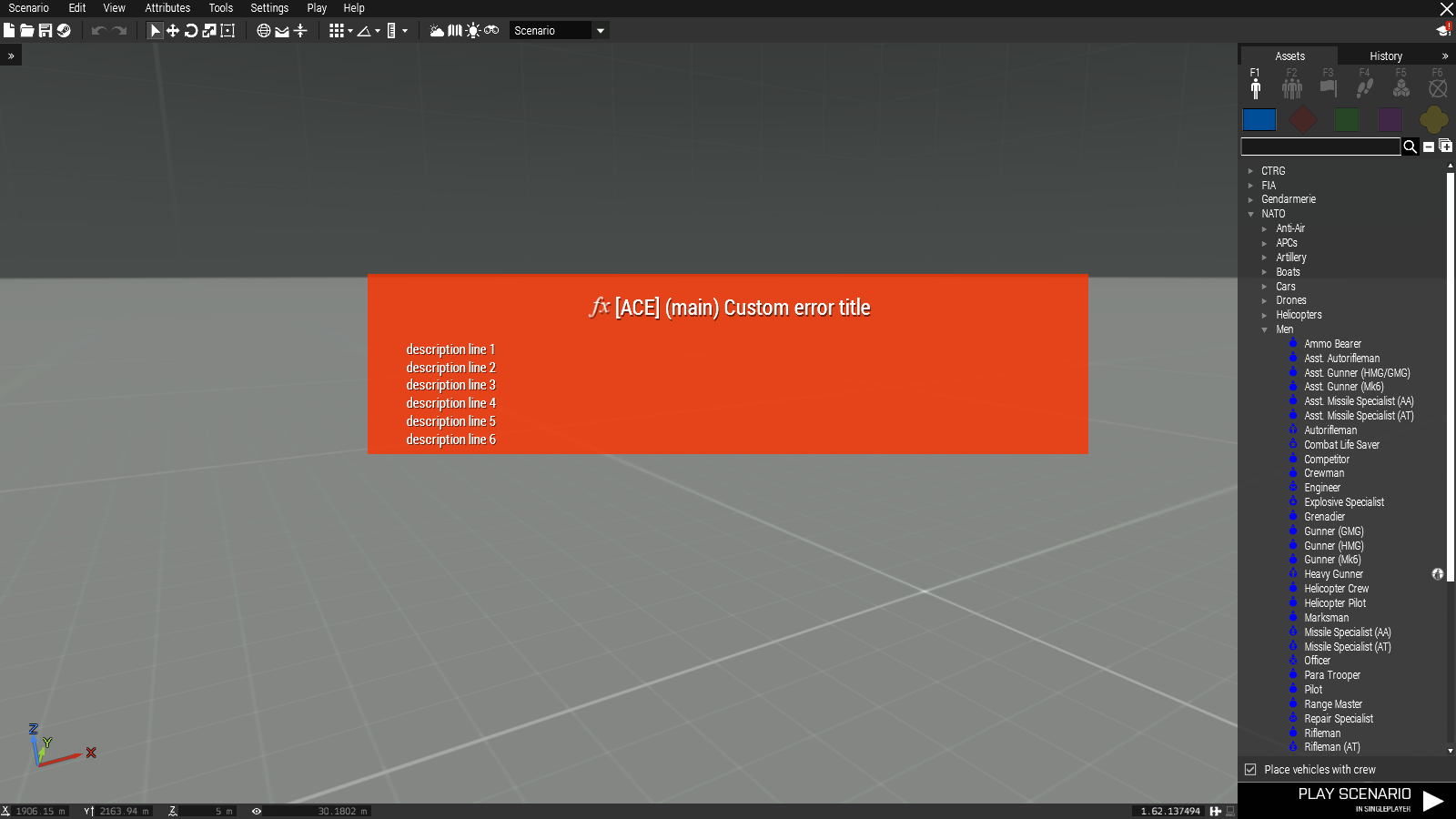Collapse the Men category
The height and width of the screenshot is (819, 1456).
[x=1265, y=329]
